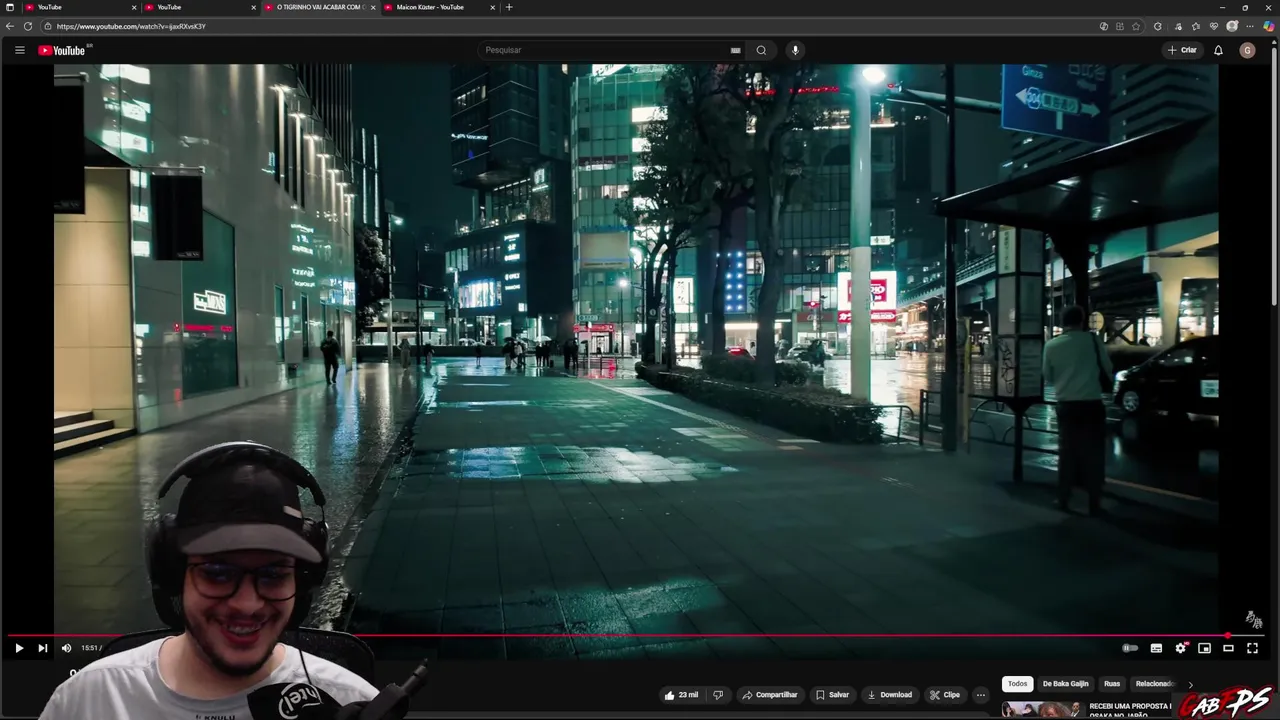Open the tab actions menu icon

(8, 7)
